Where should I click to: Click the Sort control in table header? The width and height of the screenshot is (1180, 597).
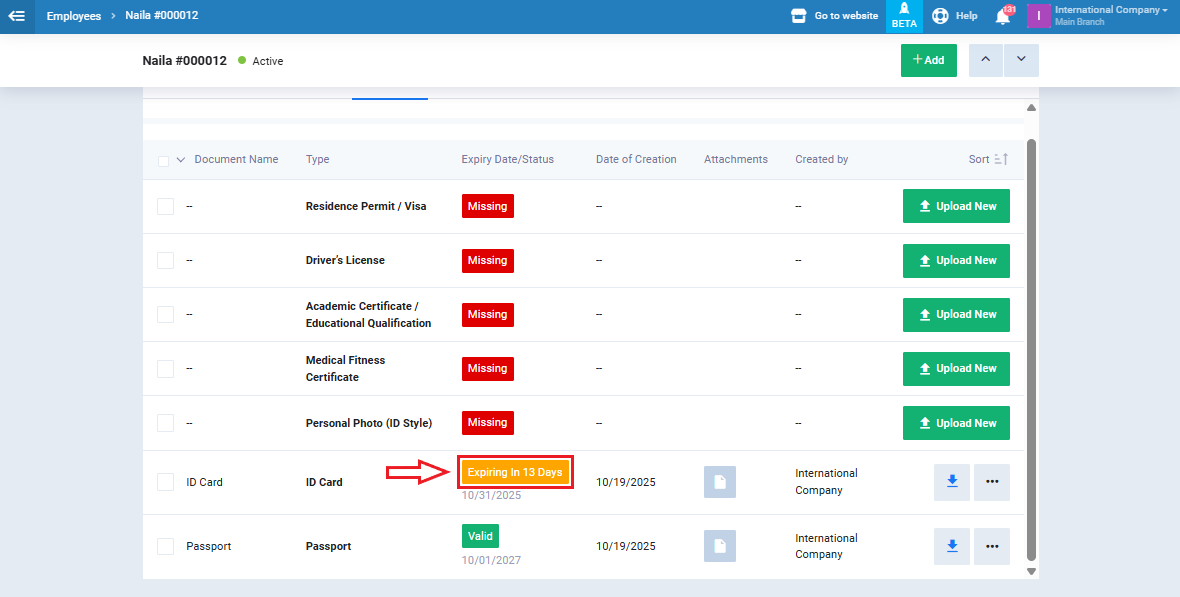coord(988,159)
